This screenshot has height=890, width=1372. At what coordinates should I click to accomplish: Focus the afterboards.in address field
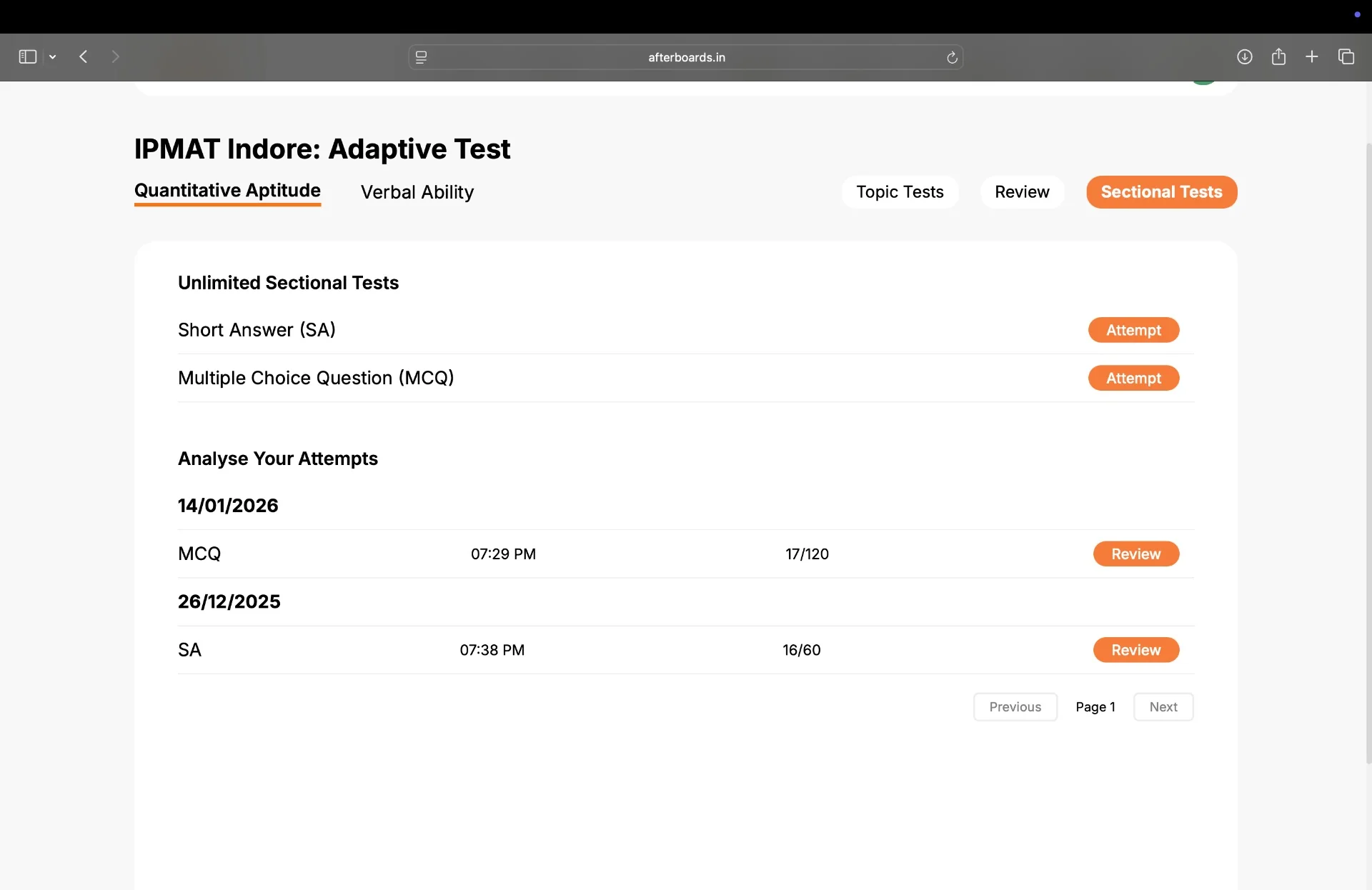pos(686,57)
